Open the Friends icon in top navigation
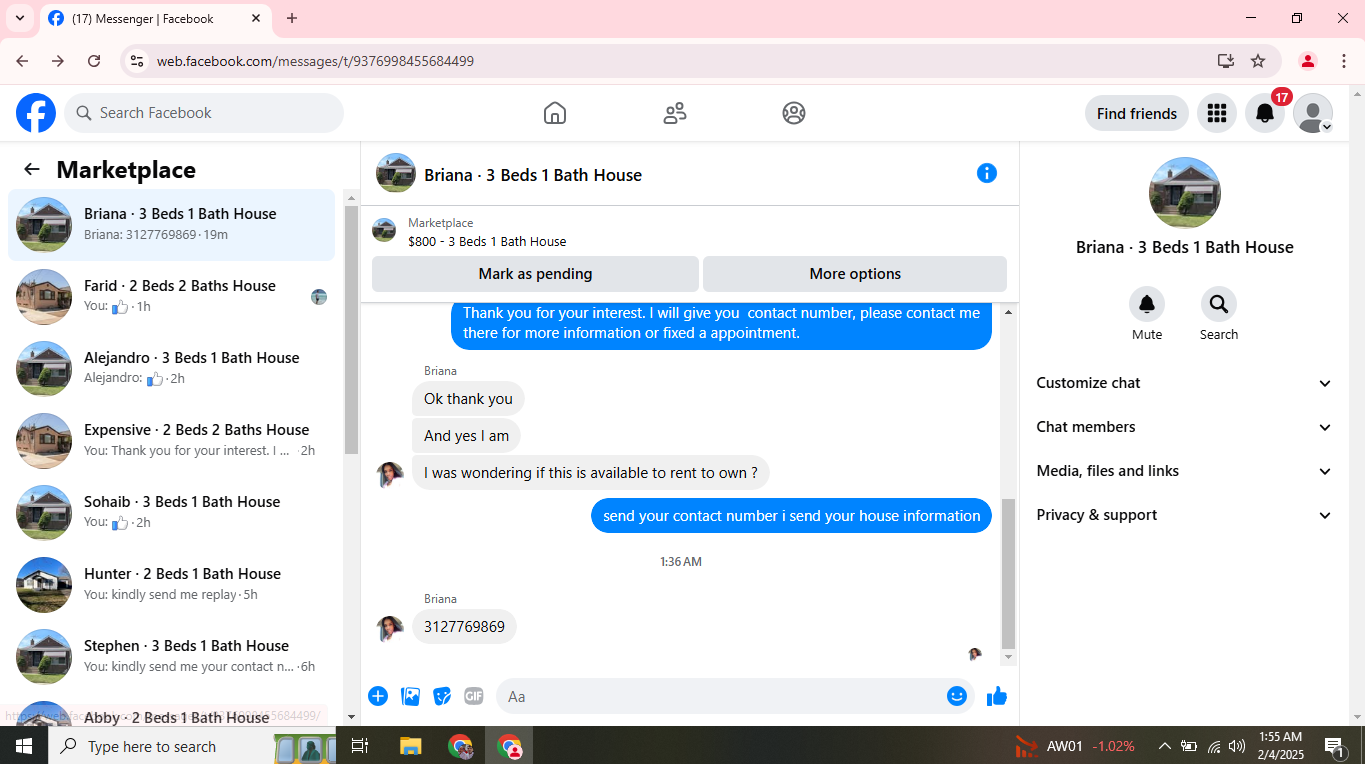 click(675, 113)
